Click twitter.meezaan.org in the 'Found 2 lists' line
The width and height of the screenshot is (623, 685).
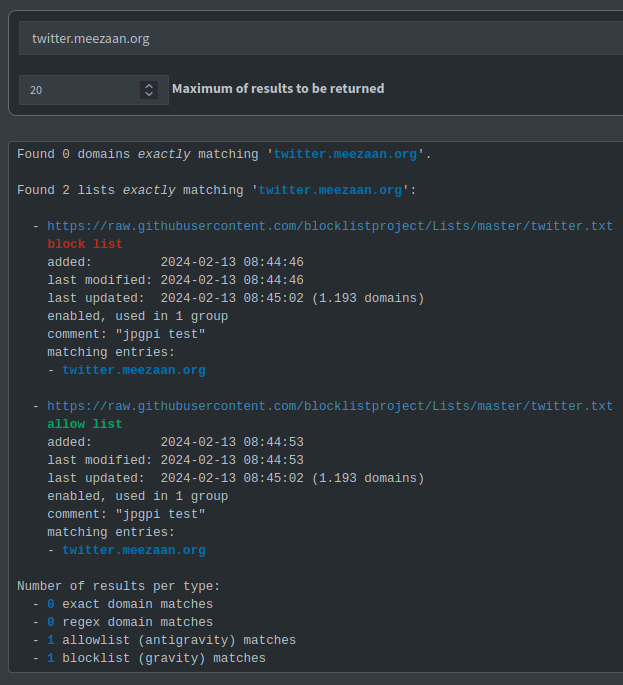point(330,190)
